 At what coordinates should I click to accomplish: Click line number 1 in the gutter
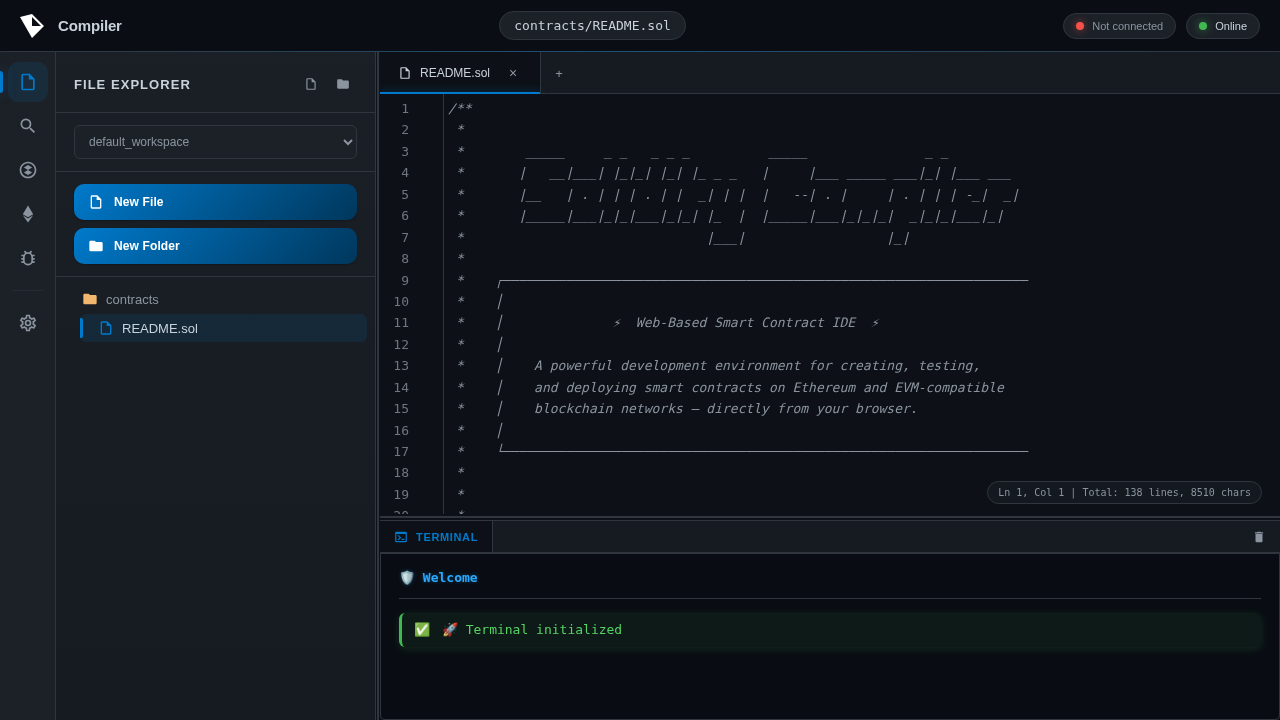tap(405, 108)
